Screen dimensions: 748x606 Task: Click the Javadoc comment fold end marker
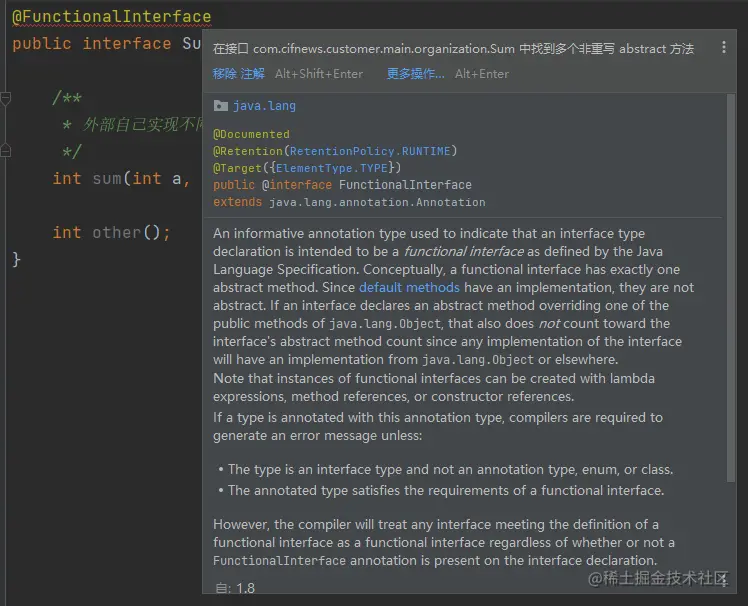pyautogui.click(x=5, y=151)
